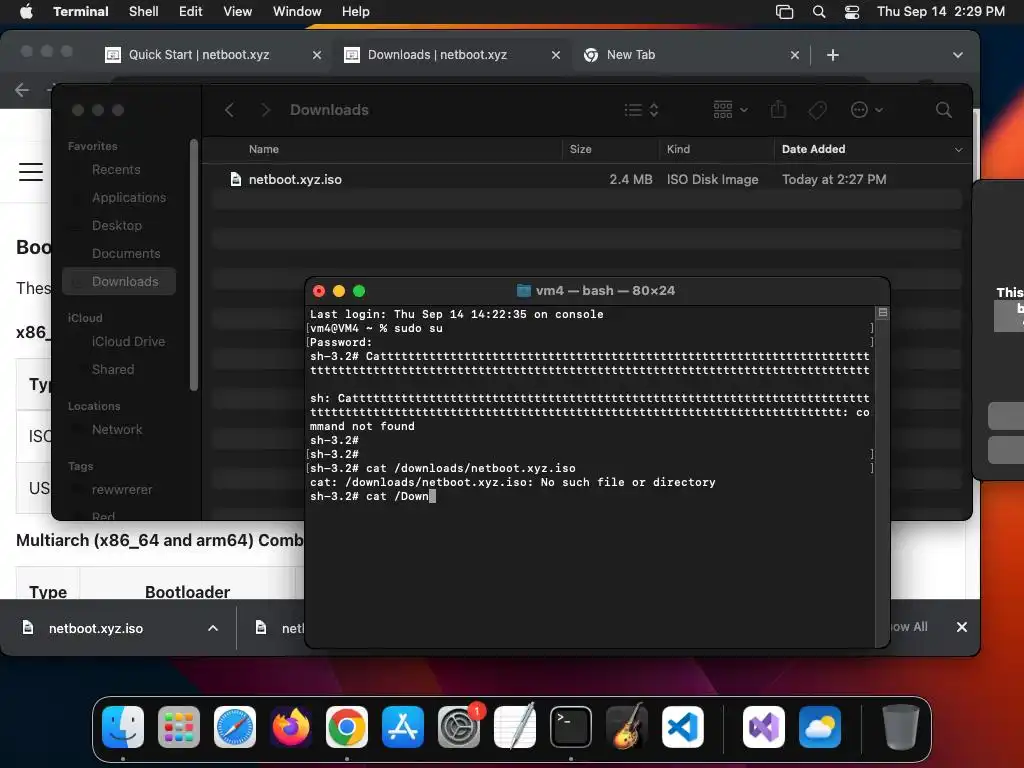Select Desktop in Finder sidebar
Screen dimensions: 1024x768
click(117, 225)
